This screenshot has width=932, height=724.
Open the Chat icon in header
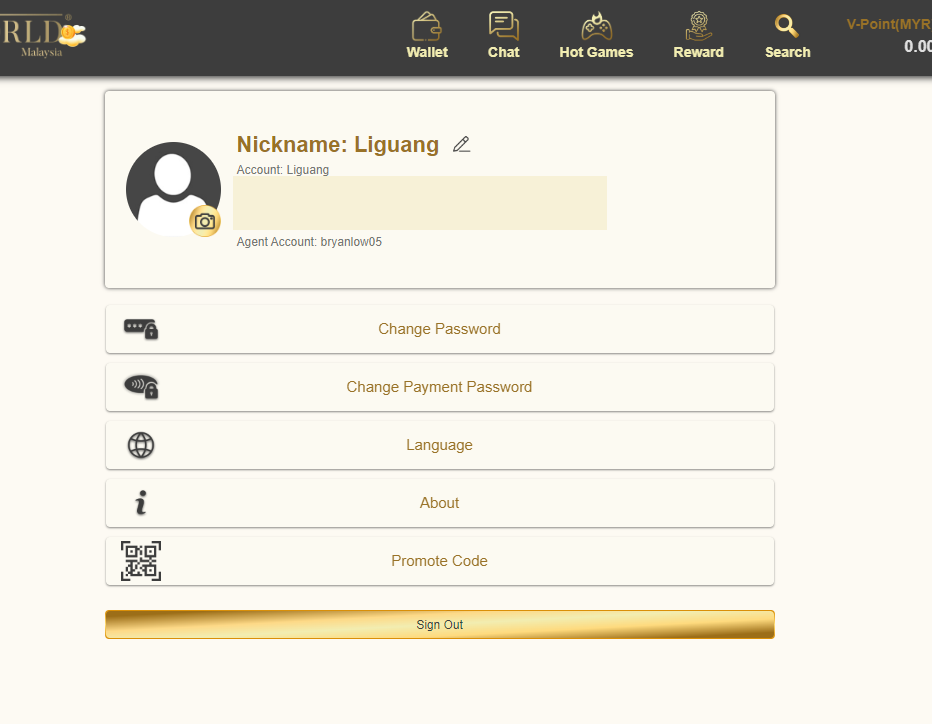(x=503, y=36)
